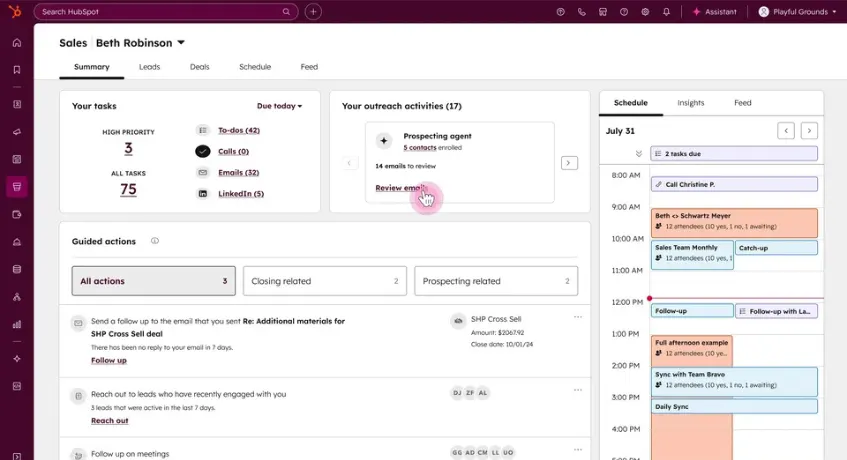
Task: Select the Insights tab in right panel
Action: click(691, 103)
